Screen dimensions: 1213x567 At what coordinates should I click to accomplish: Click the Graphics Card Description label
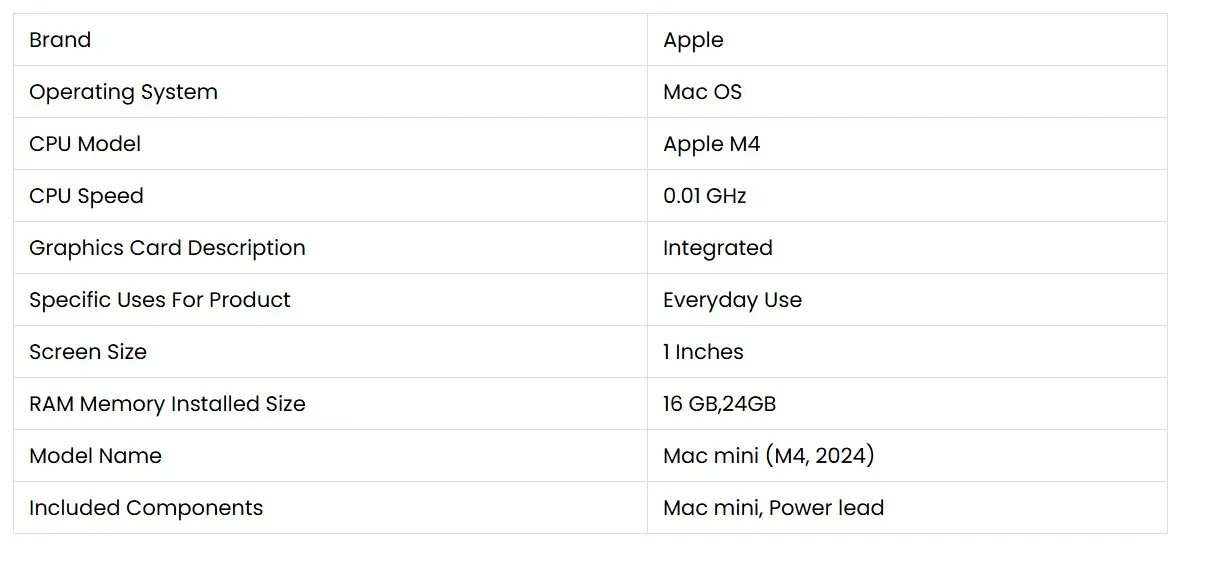(x=167, y=248)
